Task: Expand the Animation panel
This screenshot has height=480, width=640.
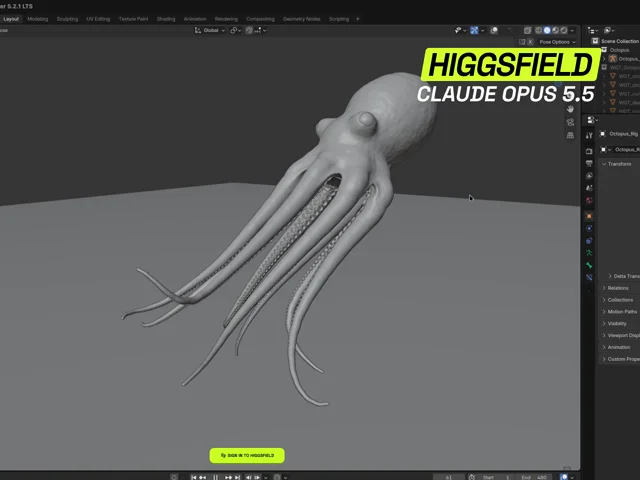Action: point(604,347)
